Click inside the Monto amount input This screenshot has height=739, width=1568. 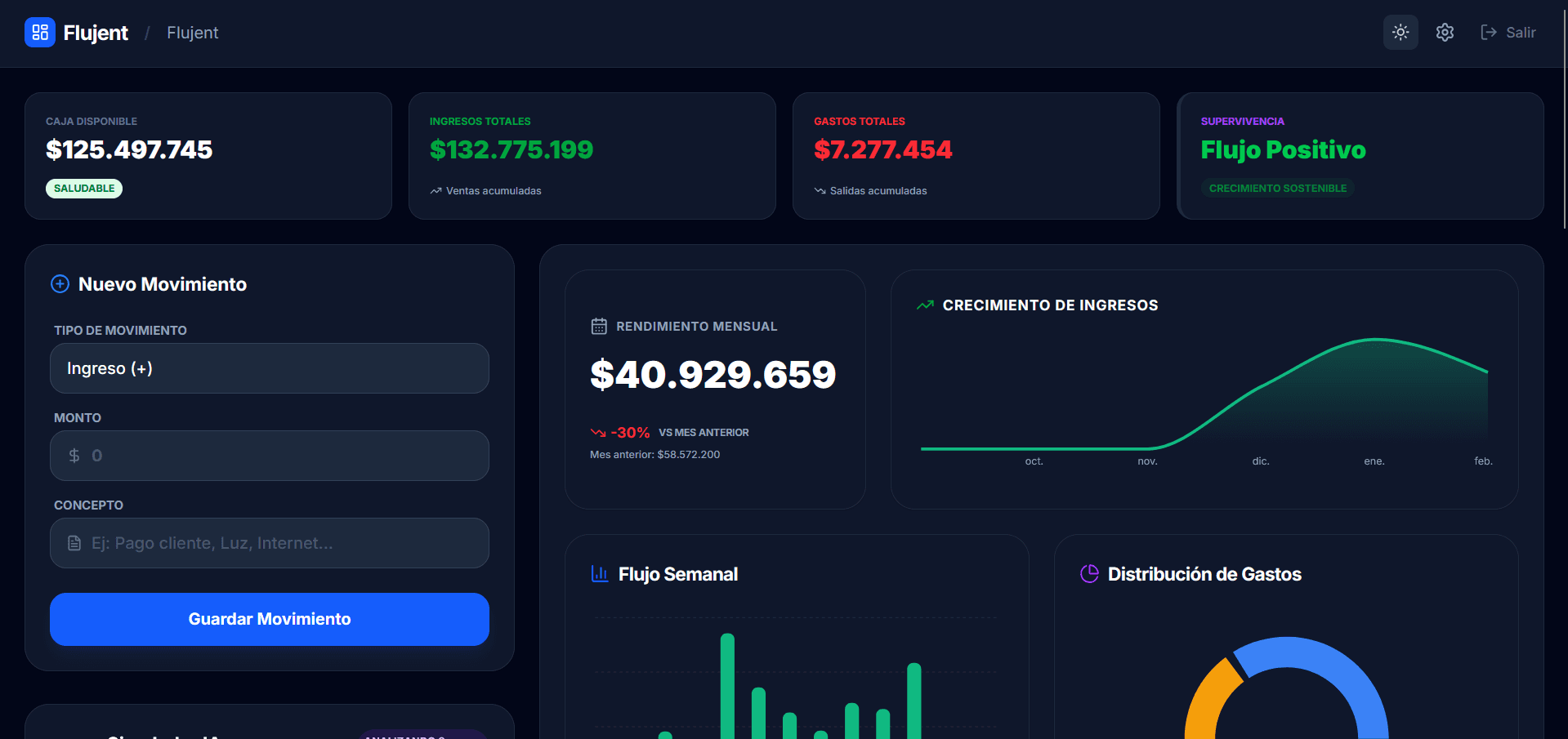[270, 455]
